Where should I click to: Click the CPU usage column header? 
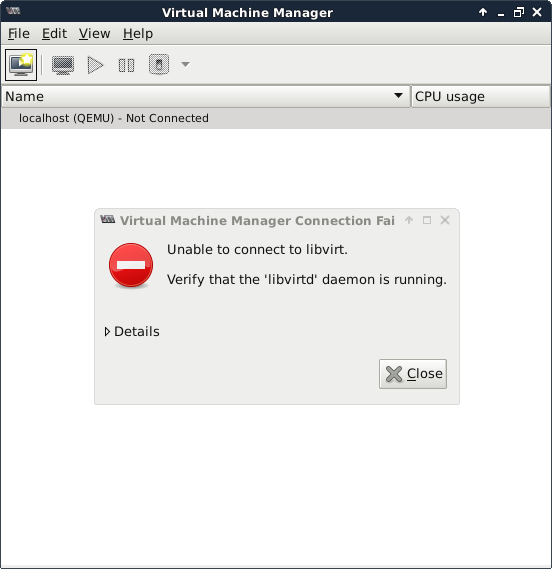(x=481, y=97)
